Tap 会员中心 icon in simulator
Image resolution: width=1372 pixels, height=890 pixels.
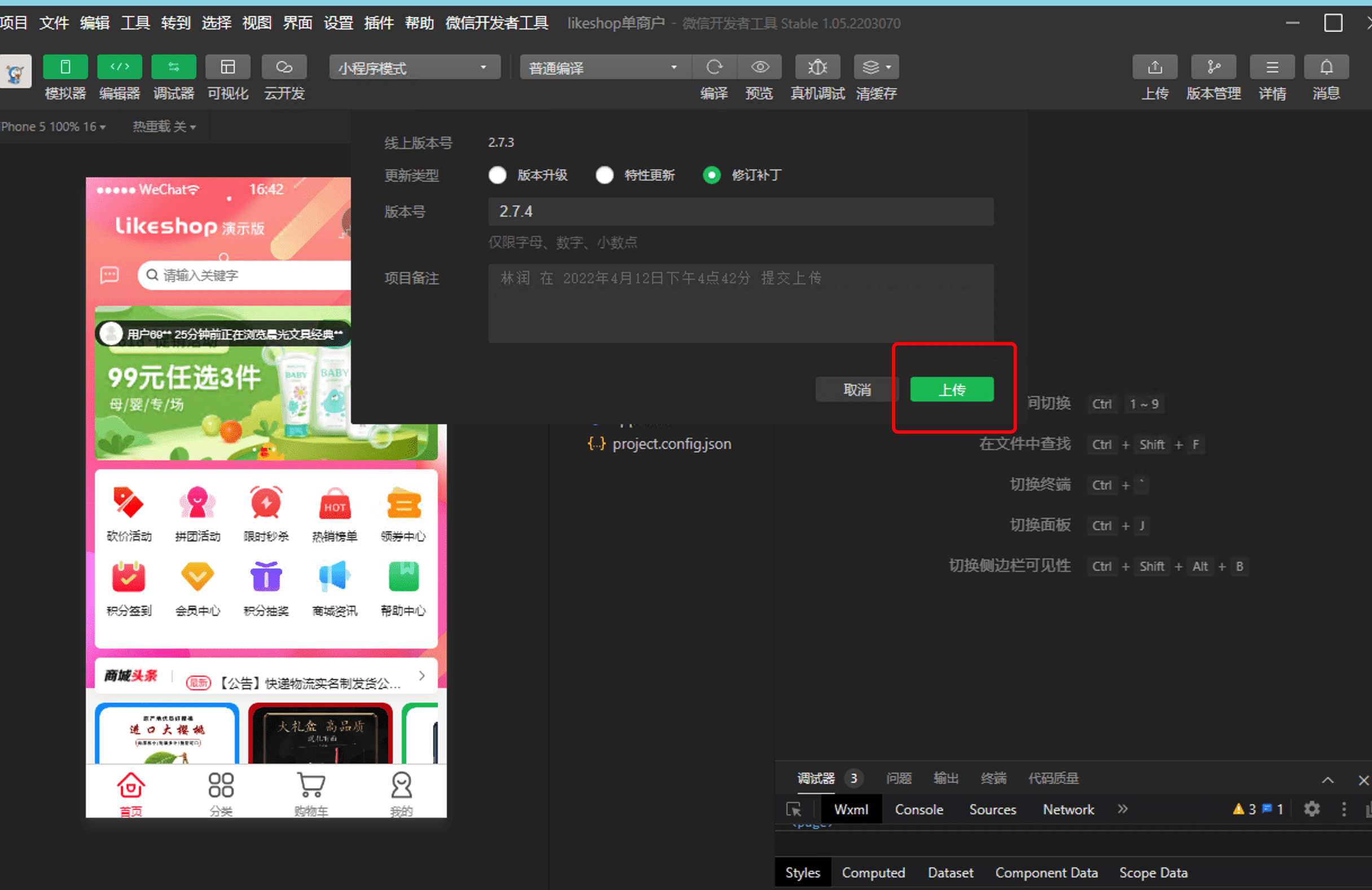tap(197, 577)
